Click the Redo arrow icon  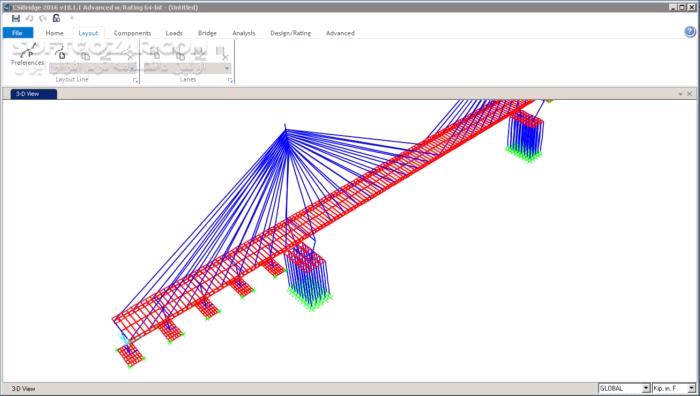43,18
